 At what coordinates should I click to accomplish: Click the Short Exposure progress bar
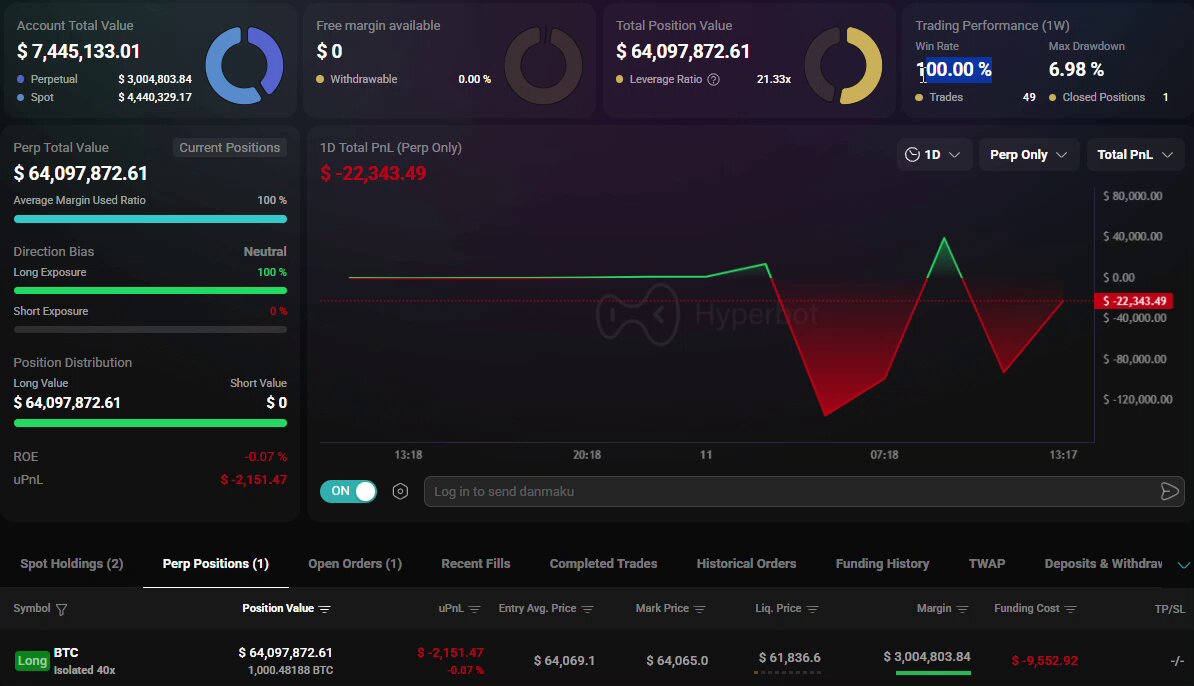[x=150, y=330]
